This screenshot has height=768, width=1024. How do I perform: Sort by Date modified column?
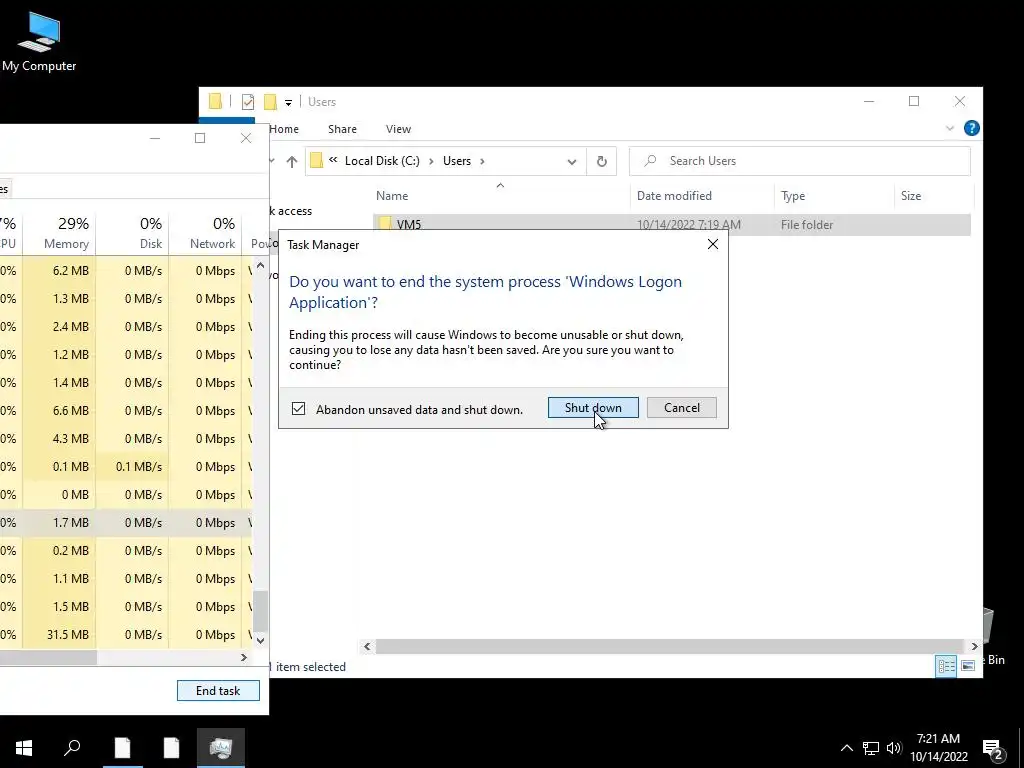(674, 196)
